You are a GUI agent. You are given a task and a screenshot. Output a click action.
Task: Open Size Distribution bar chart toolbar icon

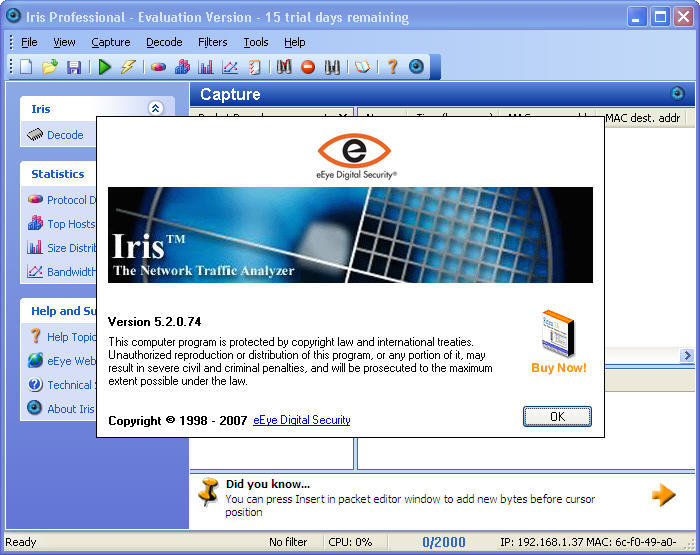point(206,67)
